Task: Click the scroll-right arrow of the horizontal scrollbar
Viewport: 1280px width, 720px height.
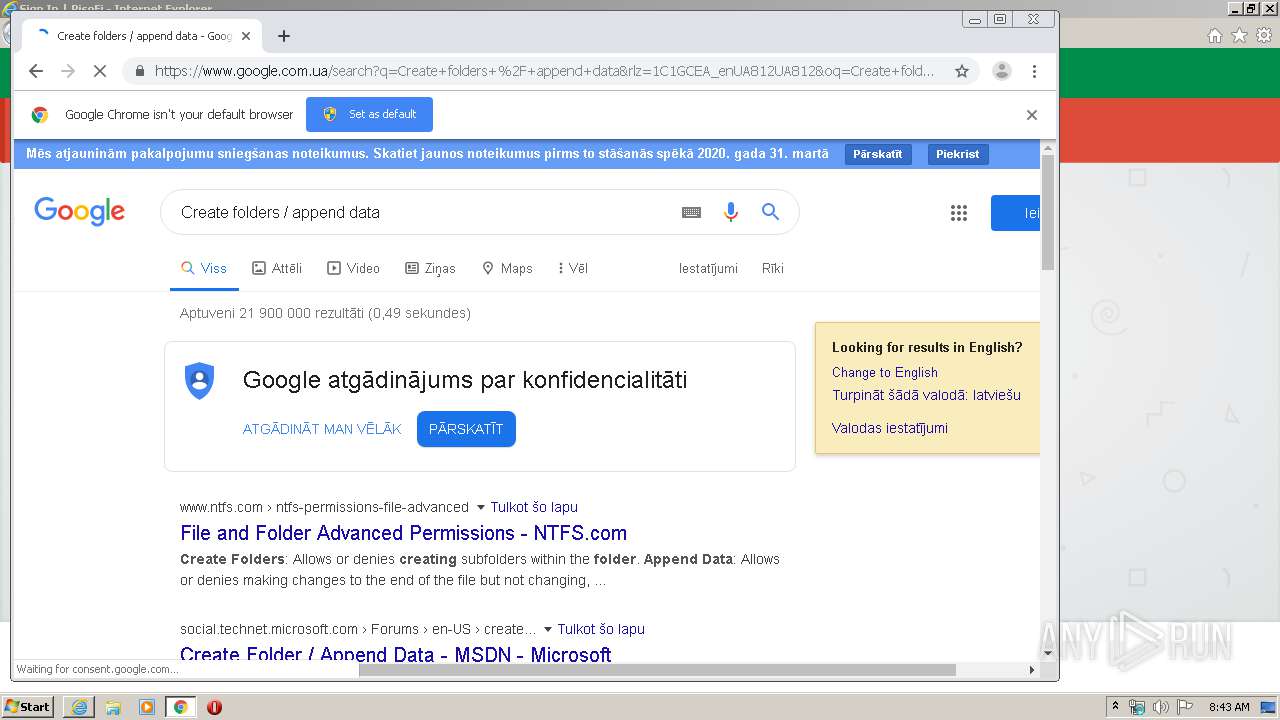Action: (1032, 670)
